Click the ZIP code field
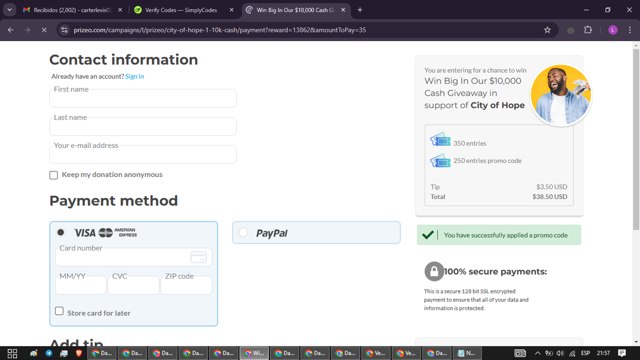Image resolution: width=640 pixels, height=360 pixels. [186, 285]
